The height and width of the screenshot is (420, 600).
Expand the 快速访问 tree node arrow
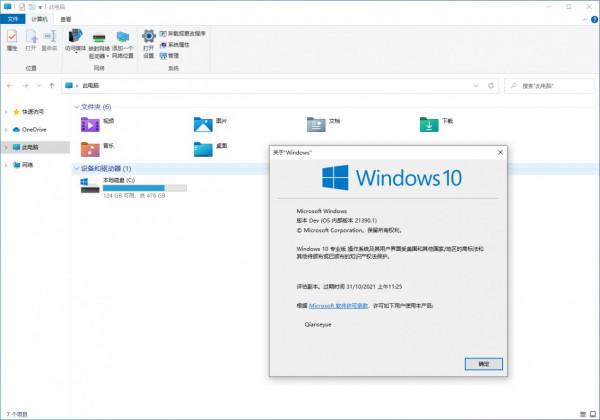point(6,112)
